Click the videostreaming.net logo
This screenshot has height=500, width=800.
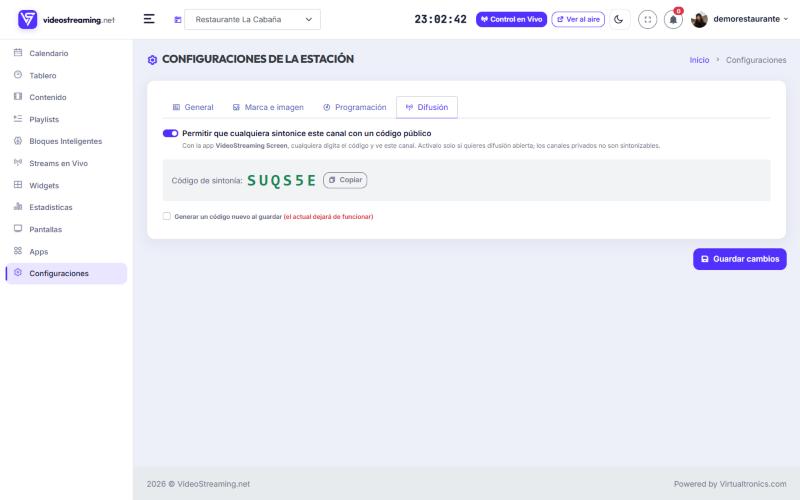[66, 19]
